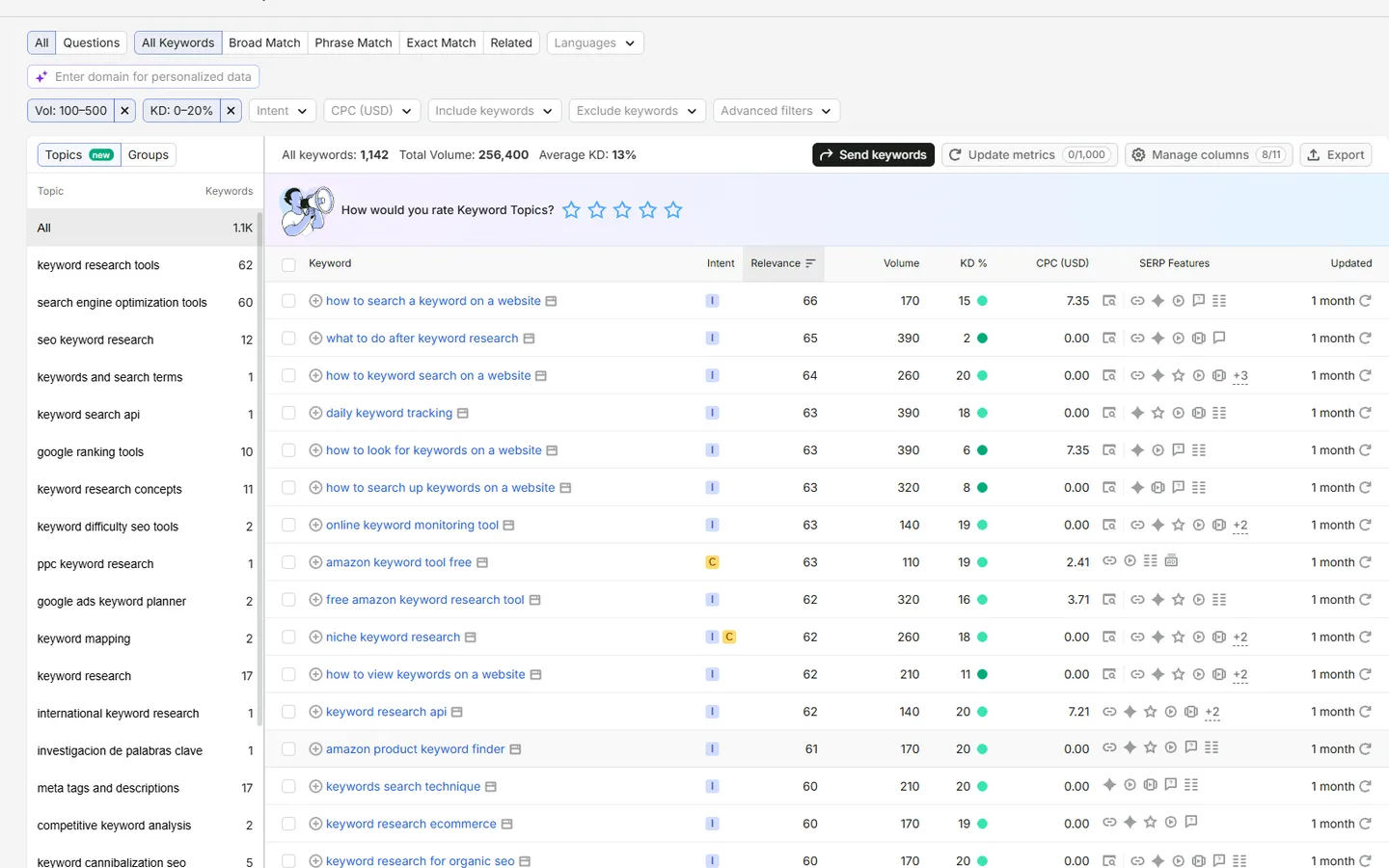Screen dimensions: 1389x868
Task: Click Update metrics button
Action: (x=1029, y=154)
